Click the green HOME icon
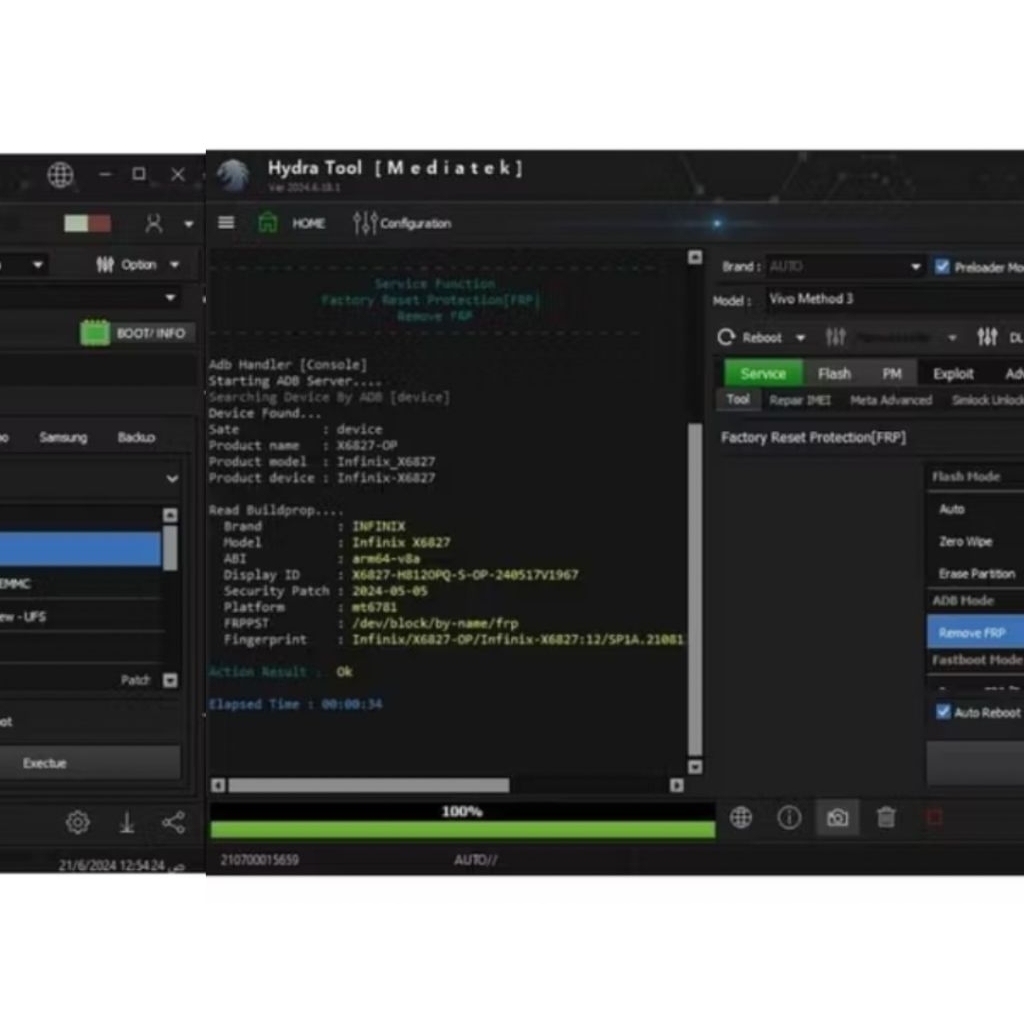Image resolution: width=1024 pixels, height=1024 pixels. [267, 223]
